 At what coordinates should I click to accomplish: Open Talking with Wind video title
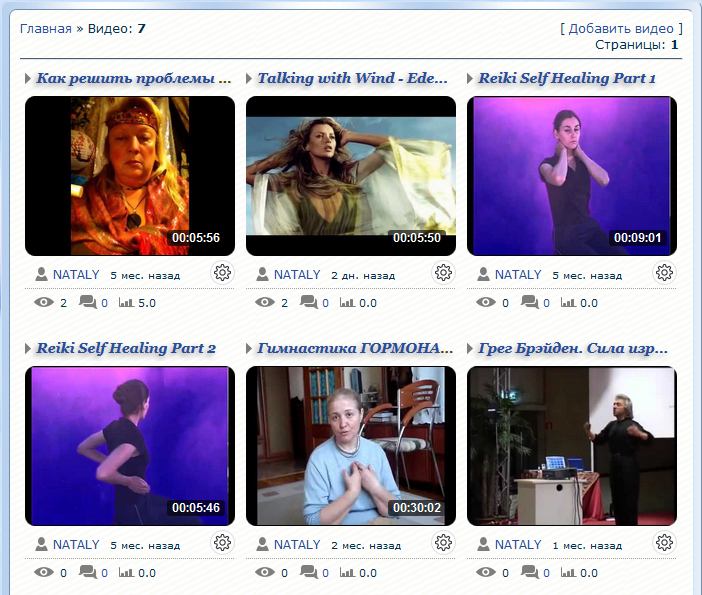tap(352, 78)
